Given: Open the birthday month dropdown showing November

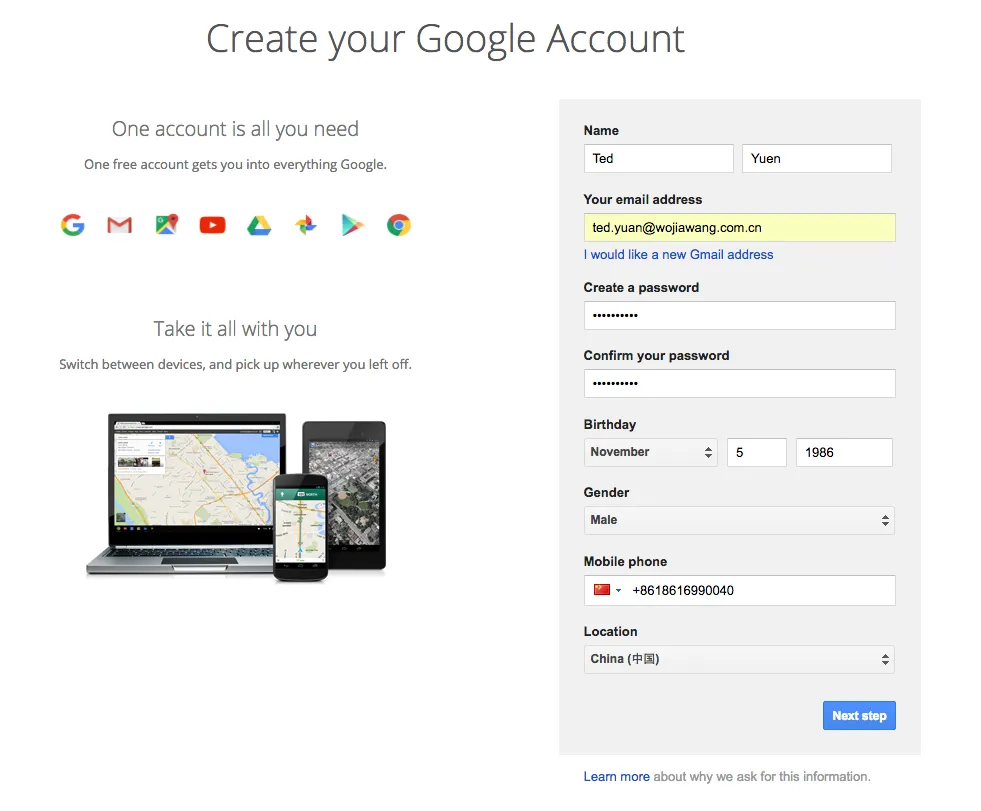Looking at the screenshot, I should pos(651,452).
